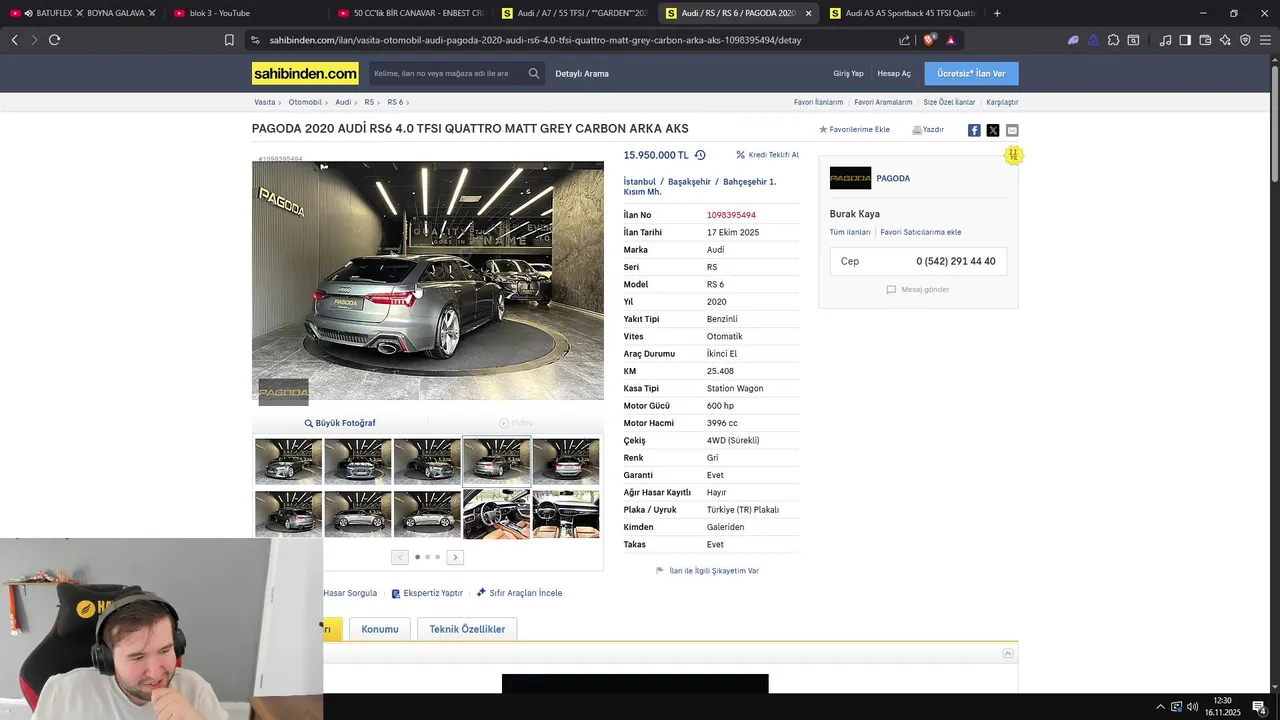The width and height of the screenshot is (1280, 720).
Task: Click the Otomobil breadcrumb
Action: point(305,102)
